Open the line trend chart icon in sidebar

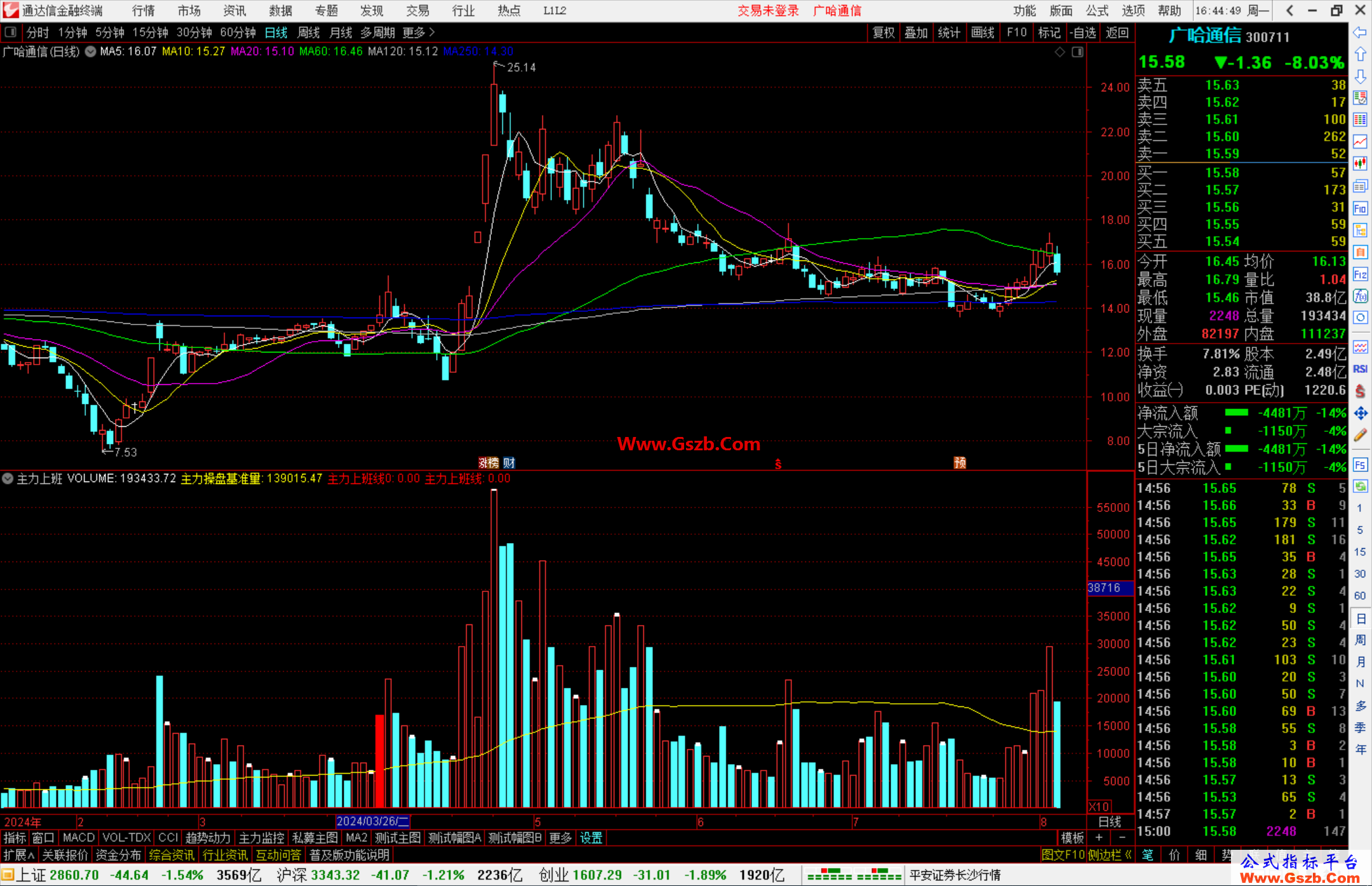point(1360,142)
